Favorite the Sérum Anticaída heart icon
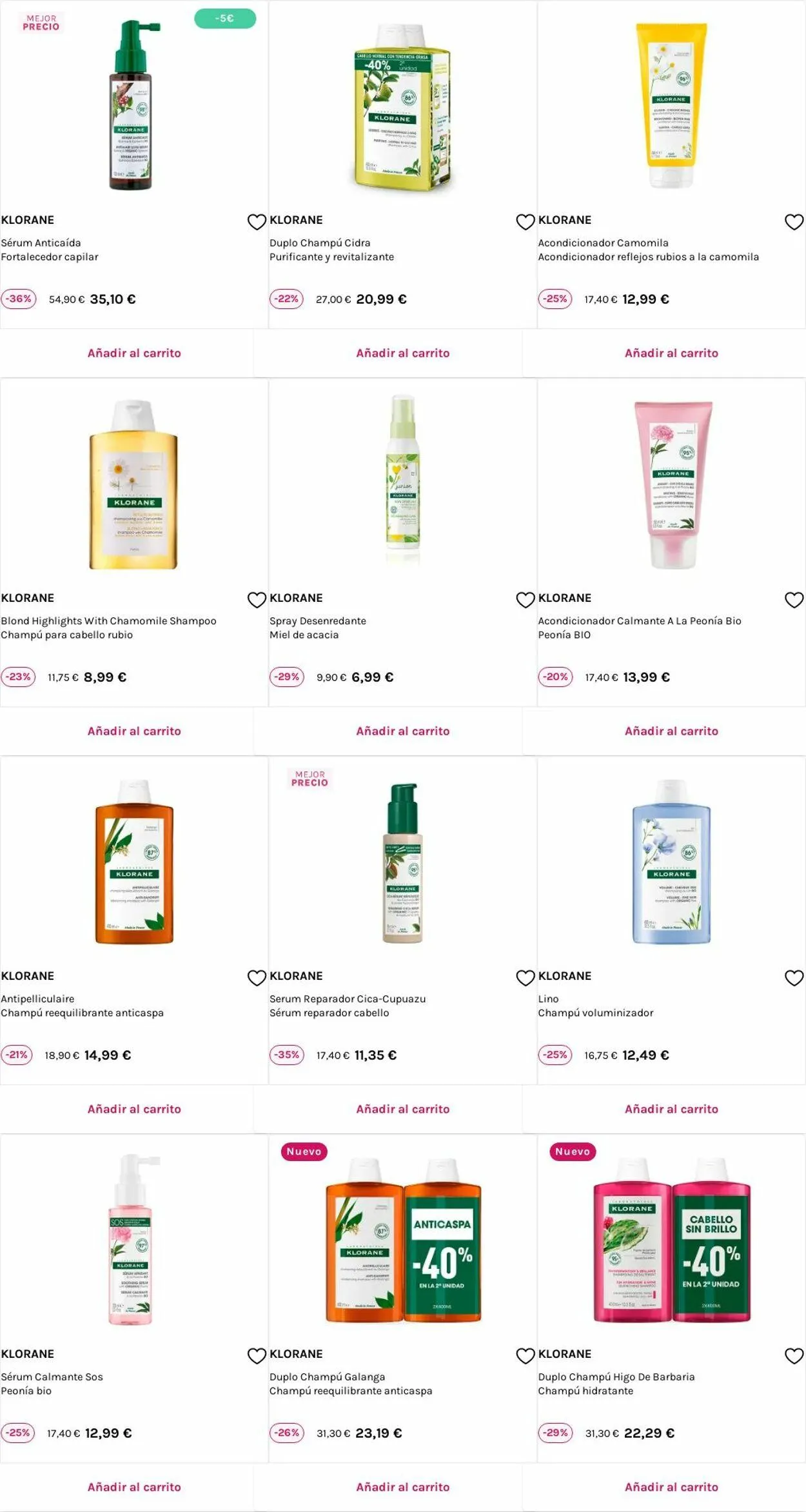Viewport: 806px width, 1512px height. tap(257, 222)
